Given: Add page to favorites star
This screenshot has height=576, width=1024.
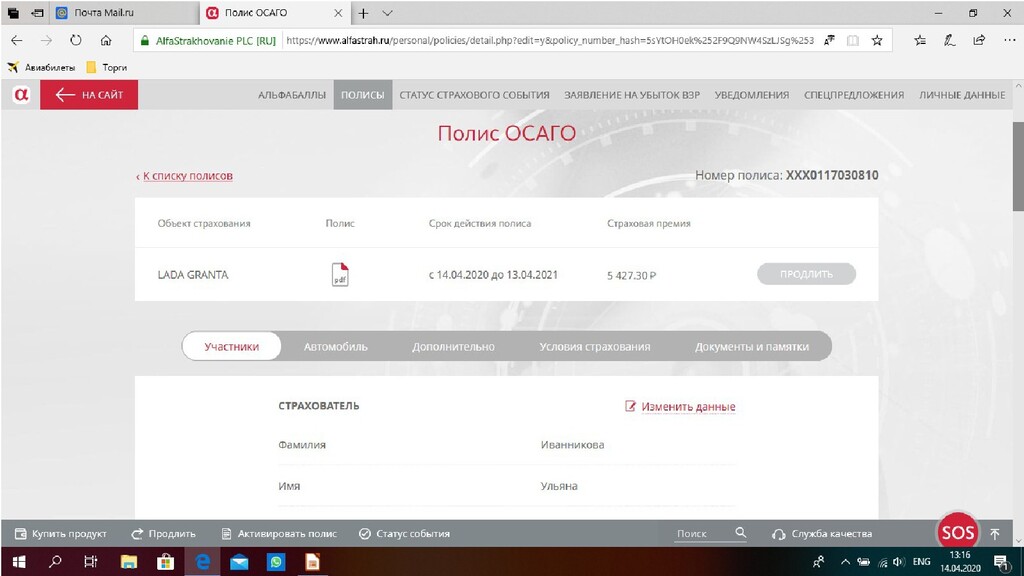Looking at the screenshot, I should 877,40.
